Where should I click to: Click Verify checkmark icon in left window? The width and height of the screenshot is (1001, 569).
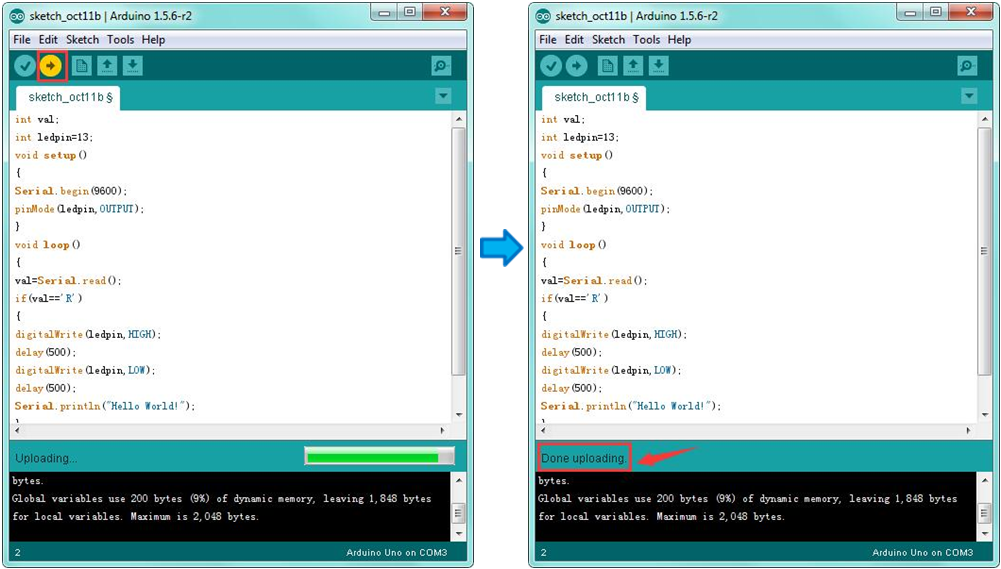pyautogui.click(x=25, y=66)
